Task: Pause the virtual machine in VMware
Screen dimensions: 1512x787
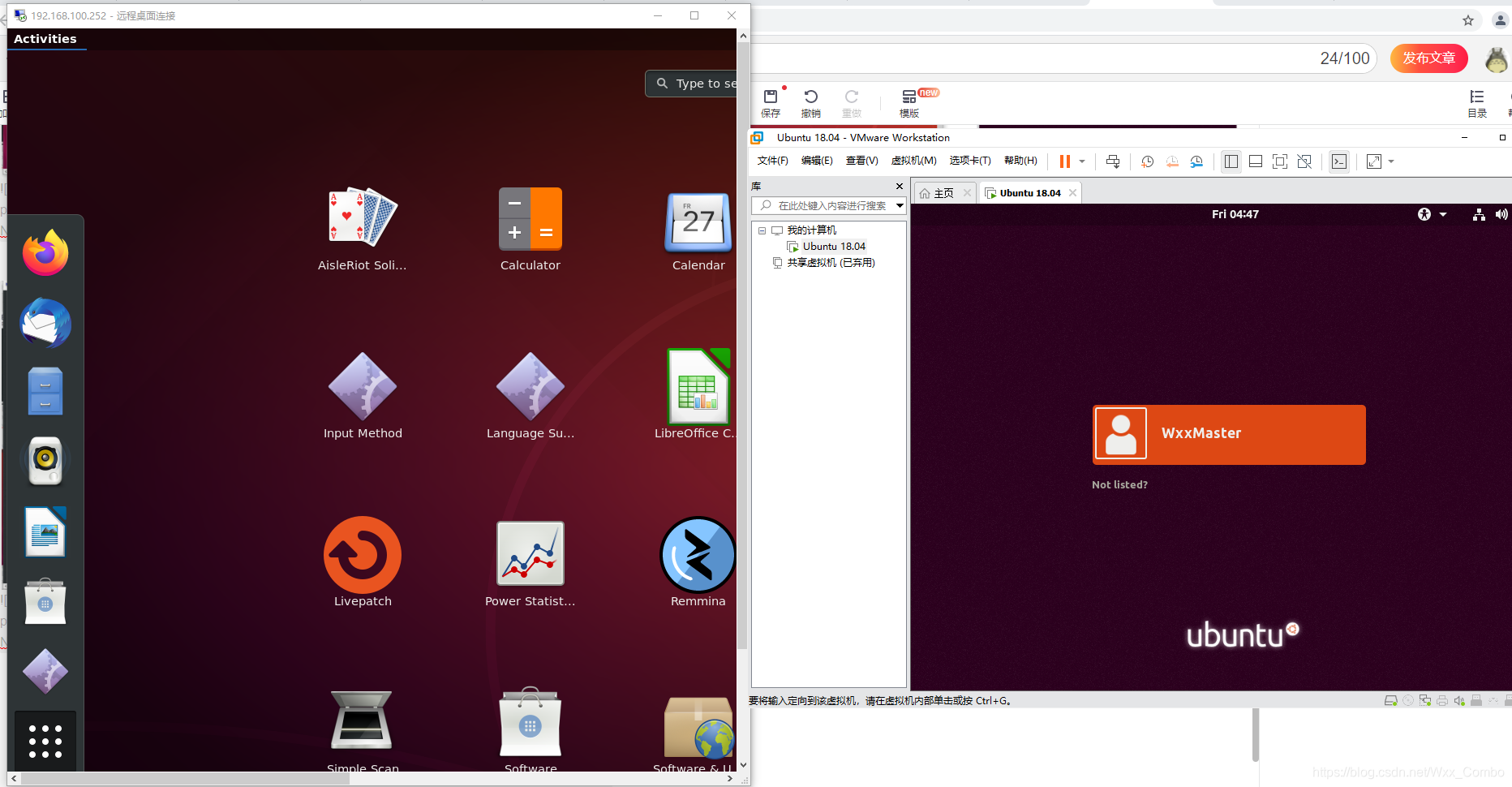Action: click(x=1065, y=161)
